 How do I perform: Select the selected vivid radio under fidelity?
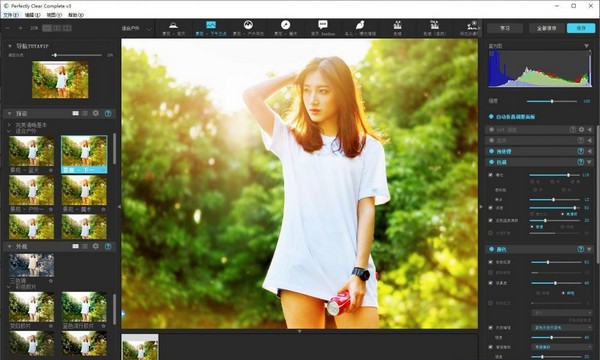click(x=563, y=293)
